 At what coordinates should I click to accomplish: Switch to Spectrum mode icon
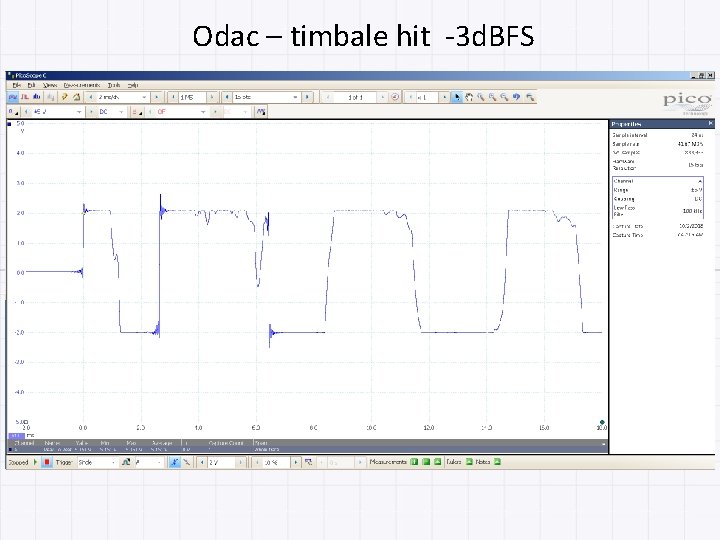pos(37,97)
